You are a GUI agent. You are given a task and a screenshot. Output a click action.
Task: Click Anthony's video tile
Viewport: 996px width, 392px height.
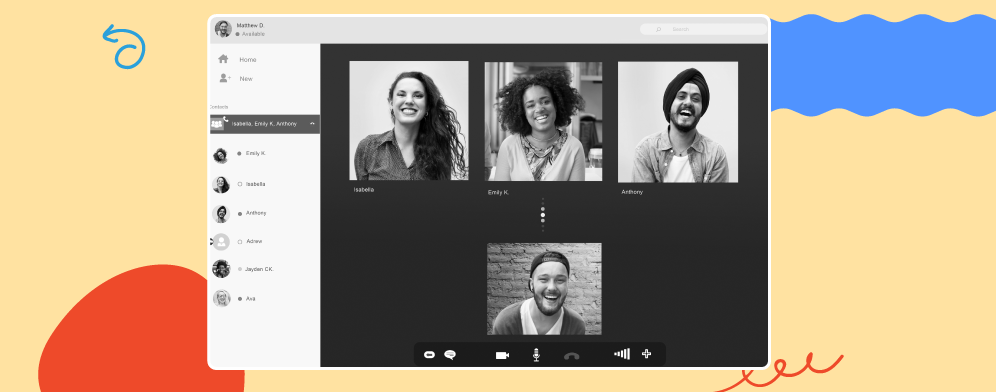tap(678, 122)
